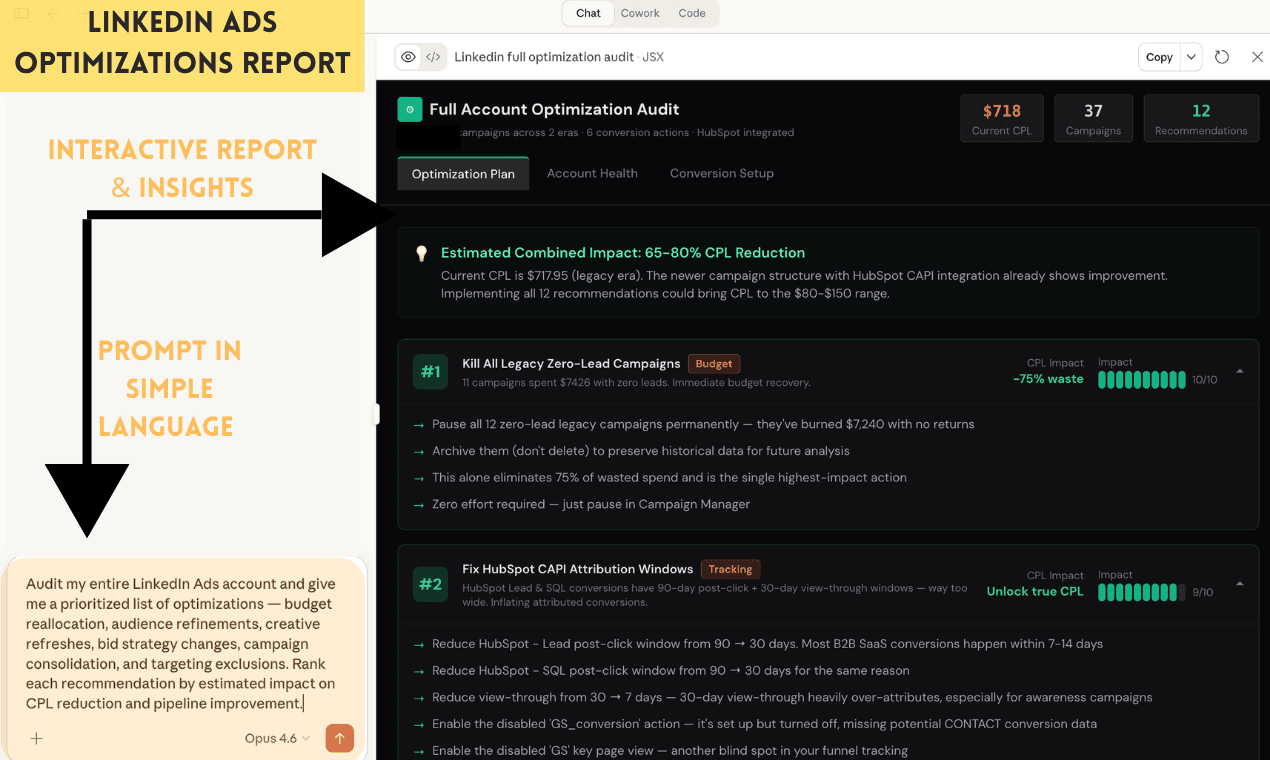This screenshot has height=760, width=1270.
Task: Switch to the Account Health tab
Action: [592, 173]
